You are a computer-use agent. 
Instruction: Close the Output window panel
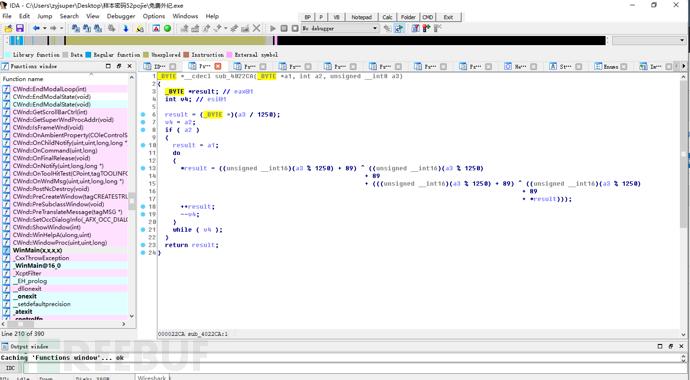[682, 346]
